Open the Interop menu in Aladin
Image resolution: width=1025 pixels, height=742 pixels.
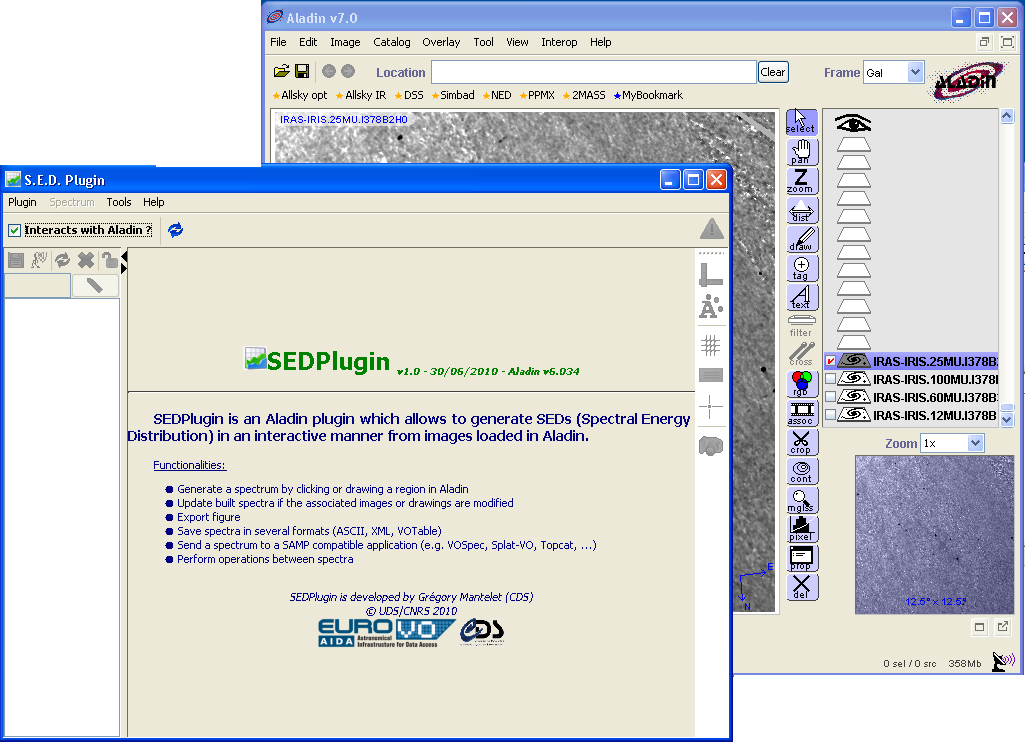pos(559,42)
